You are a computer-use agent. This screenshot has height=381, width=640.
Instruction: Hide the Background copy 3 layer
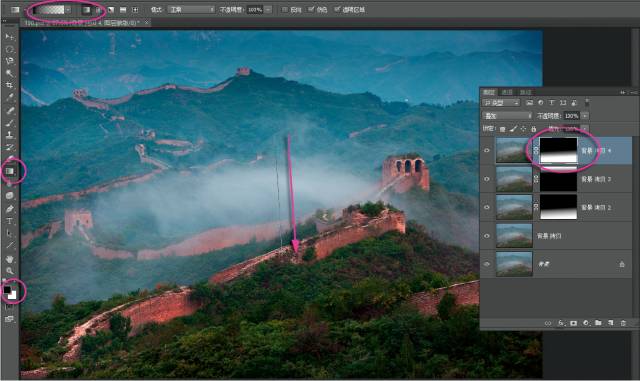pyautogui.click(x=487, y=179)
